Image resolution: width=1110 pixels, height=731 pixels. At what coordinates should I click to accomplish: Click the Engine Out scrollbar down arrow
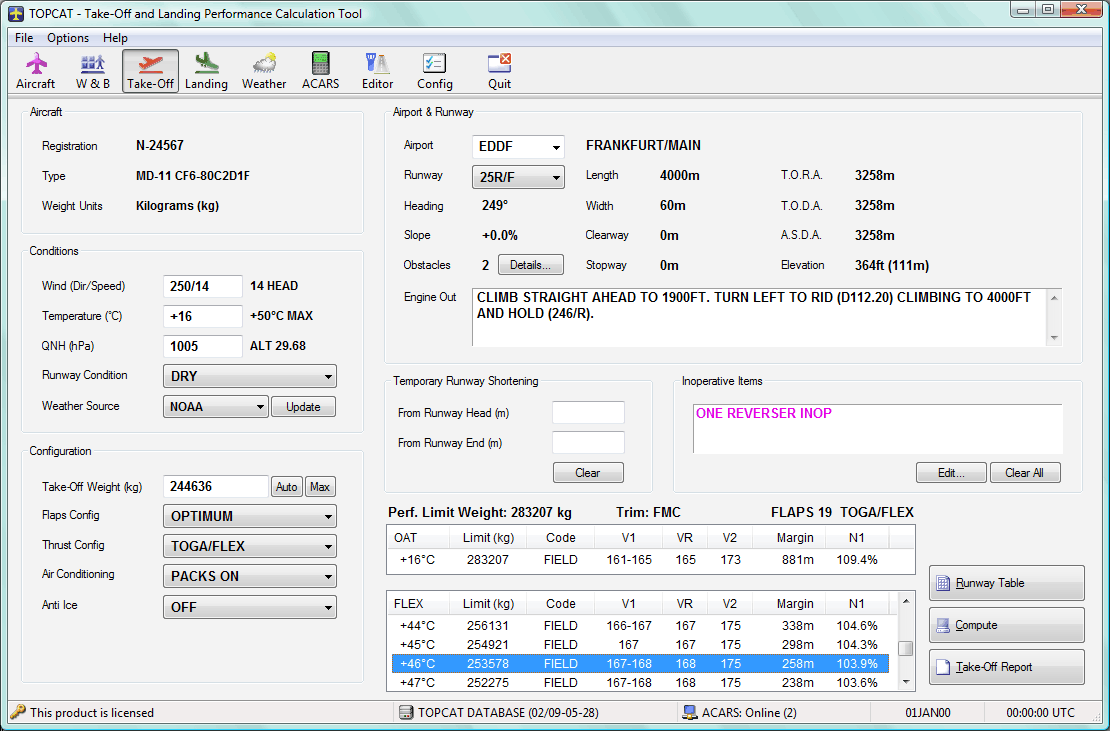(1054, 338)
